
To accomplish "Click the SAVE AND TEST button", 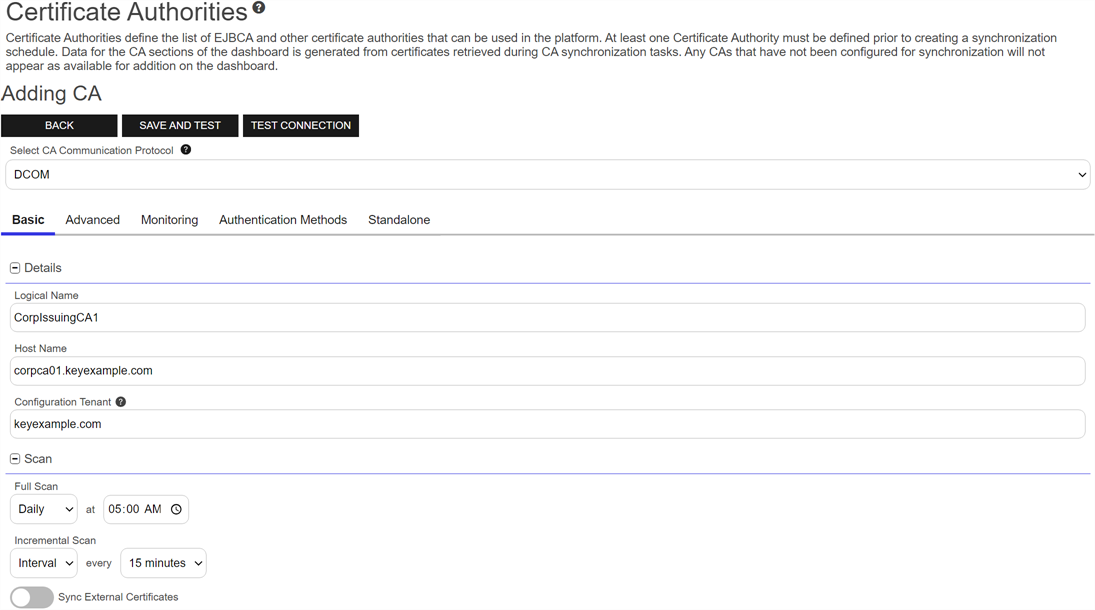I will 180,125.
